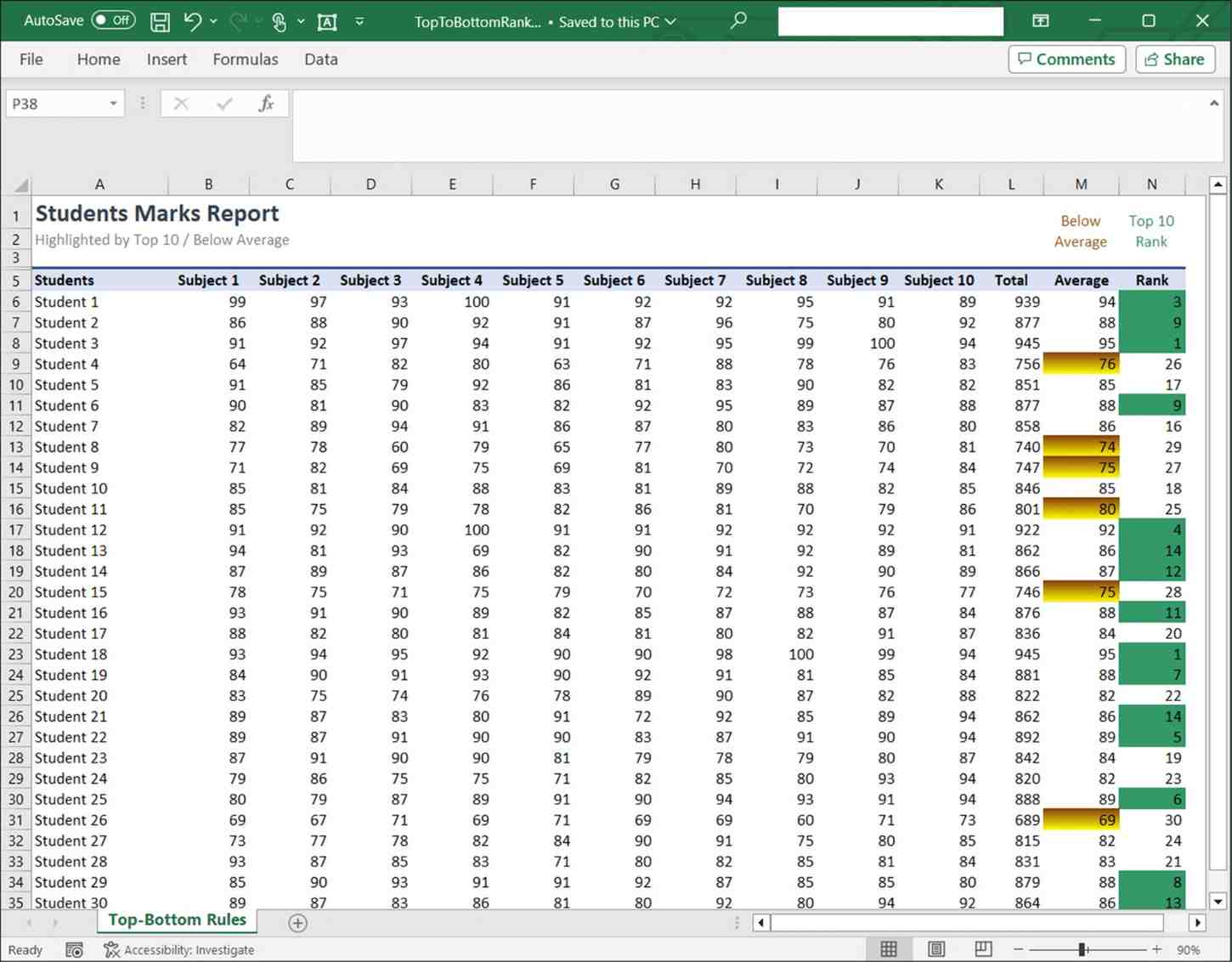The height and width of the screenshot is (962, 1232).
Task: Click the Redo arrow icon
Action: (239, 21)
